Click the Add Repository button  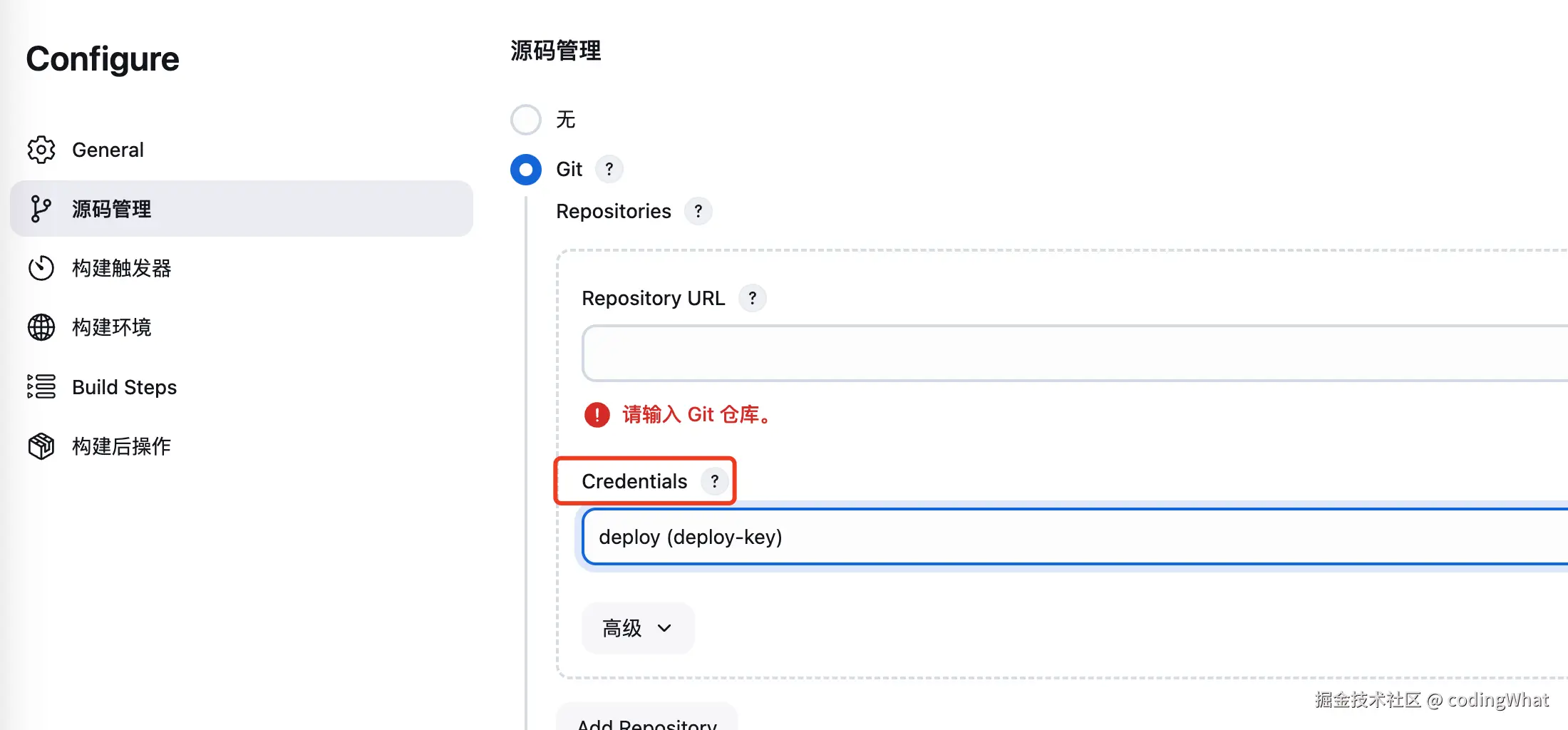(646, 719)
